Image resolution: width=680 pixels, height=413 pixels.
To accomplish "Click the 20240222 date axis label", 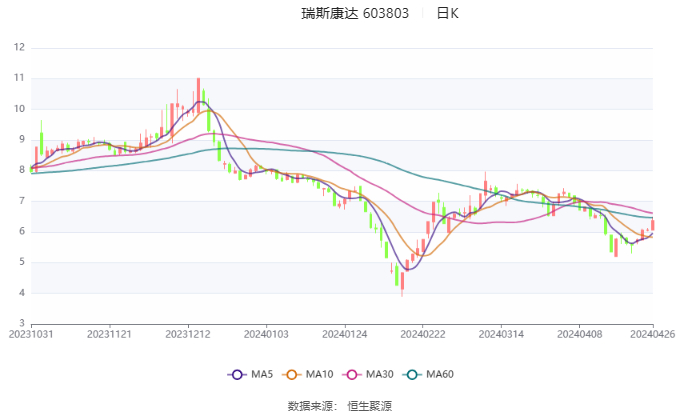I will [x=423, y=334].
